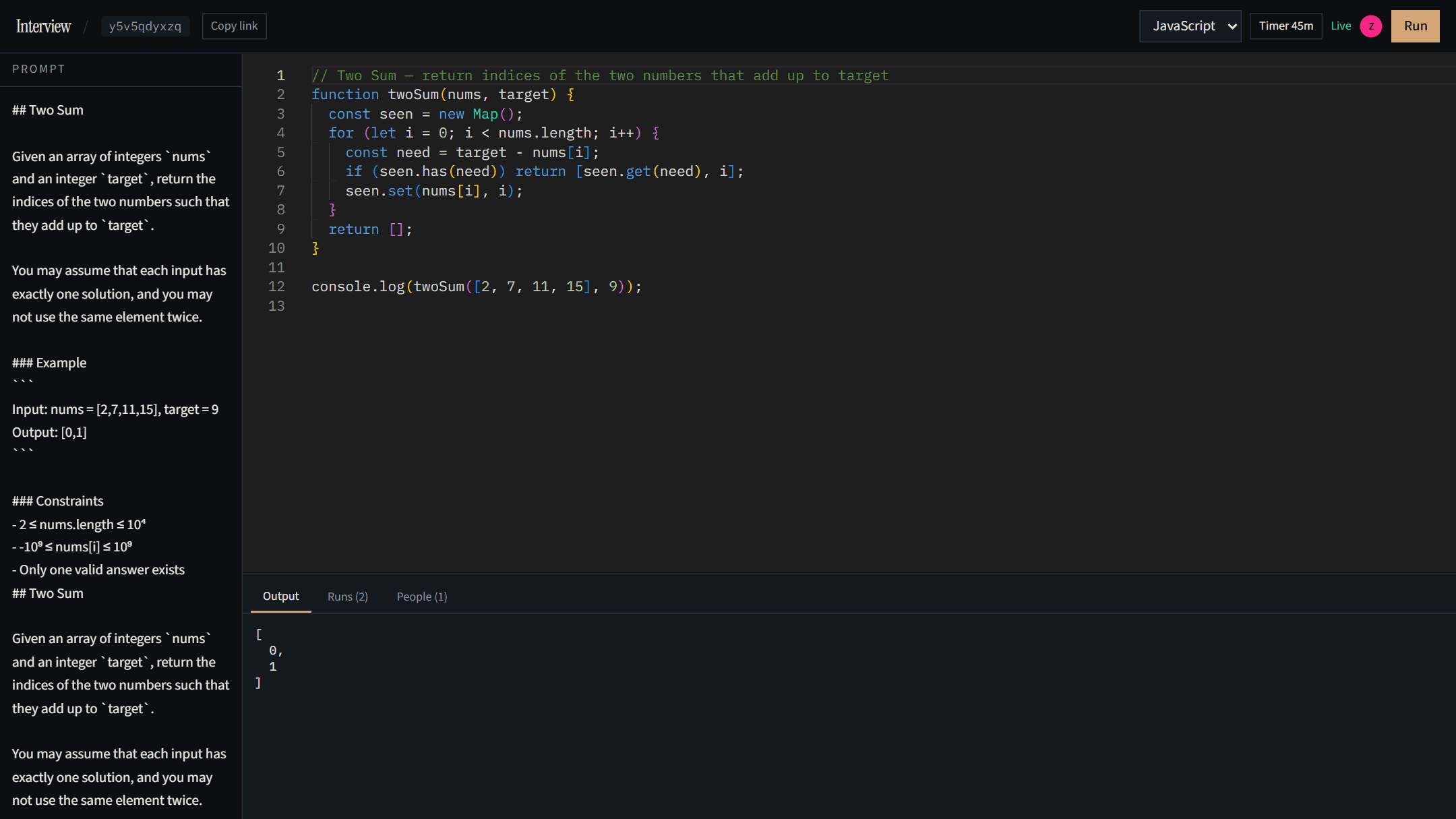Click the 'return [];' line
The height and width of the screenshot is (819, 1456).
[x=370, y=229]
